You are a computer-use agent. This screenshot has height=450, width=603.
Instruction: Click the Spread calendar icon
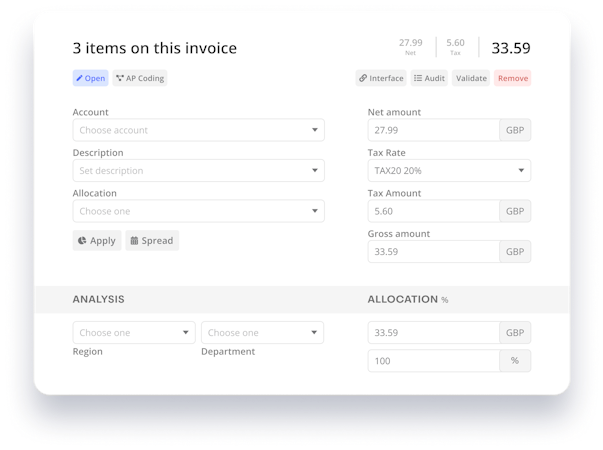click(134, 240)
